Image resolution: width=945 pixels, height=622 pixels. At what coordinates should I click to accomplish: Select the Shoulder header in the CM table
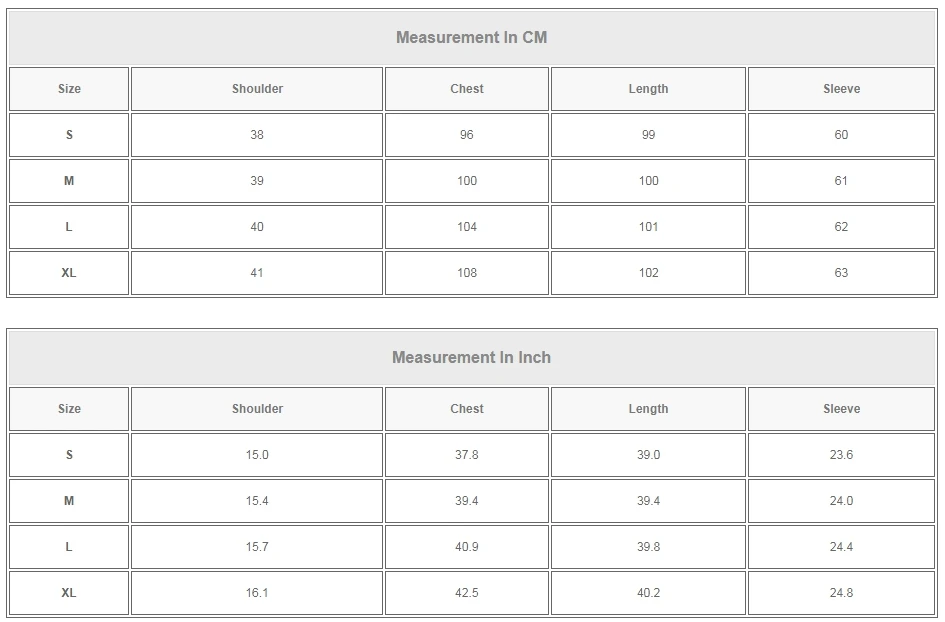(257, 89)
